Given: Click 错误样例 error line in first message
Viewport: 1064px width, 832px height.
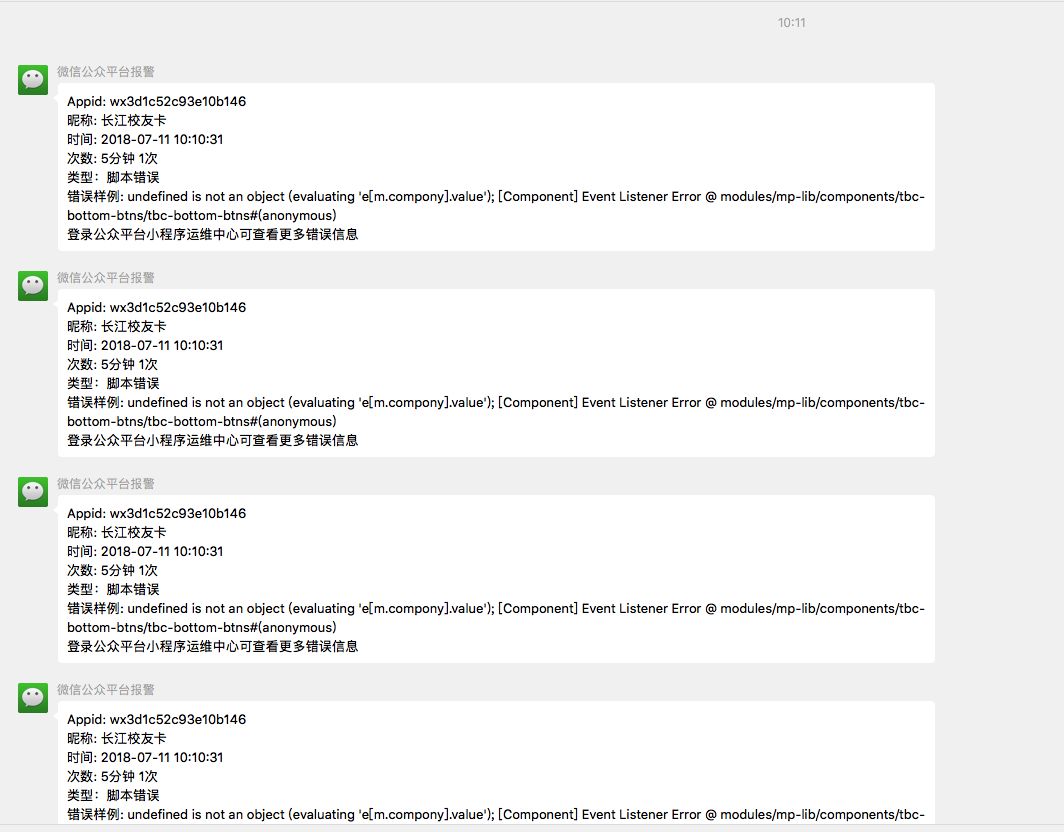Looking at the screenshot, I should click(496, 196).
